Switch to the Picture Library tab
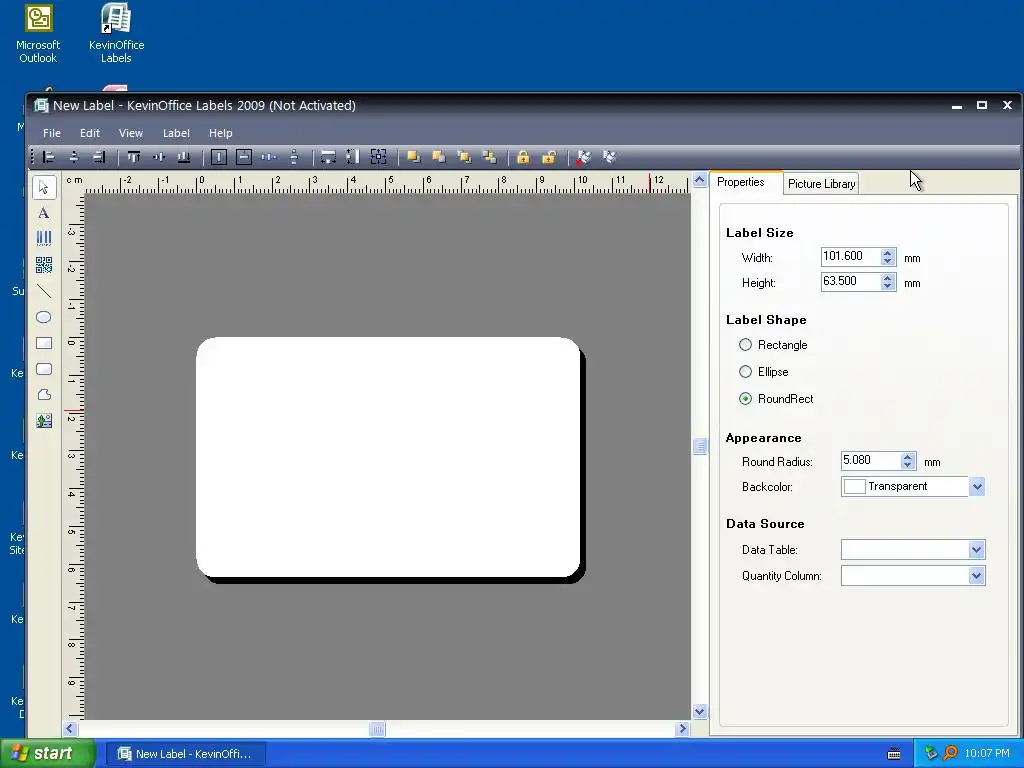This screenshot has width=1024, height=768. click(x=821, y=184)
